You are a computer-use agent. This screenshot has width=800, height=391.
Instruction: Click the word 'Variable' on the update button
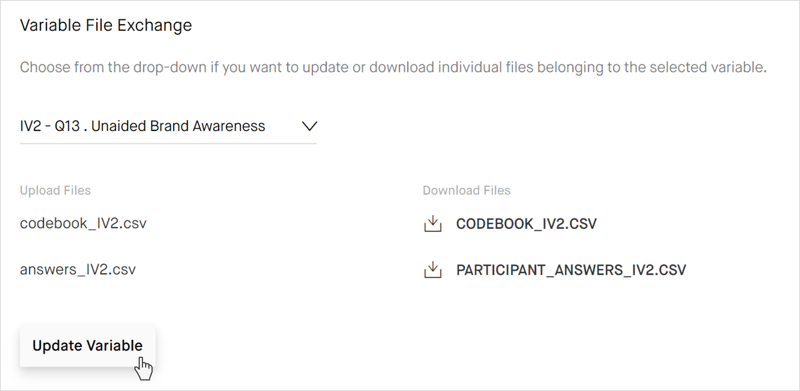pyautogui.click(x=114, y=346)
